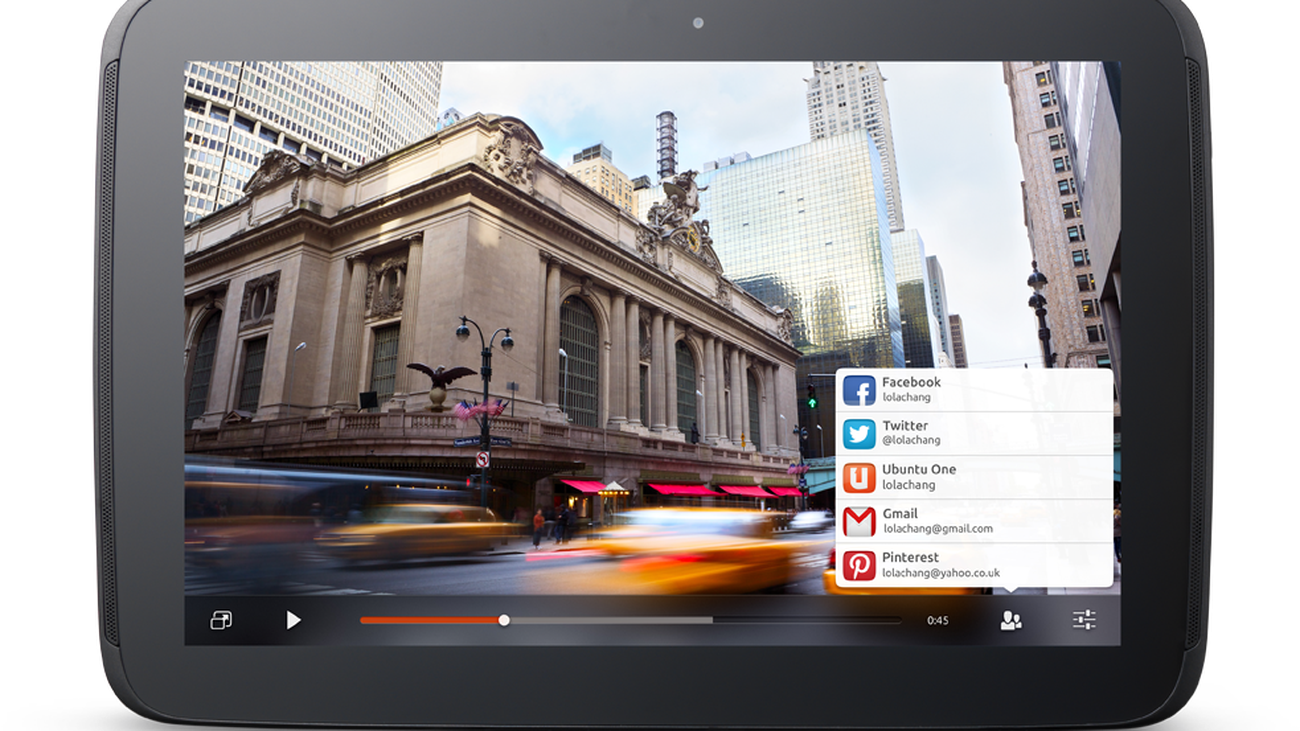Select the Ubuntu One text entry
Viewport: 1300px width, 731px height.
[x=919, y=469]
